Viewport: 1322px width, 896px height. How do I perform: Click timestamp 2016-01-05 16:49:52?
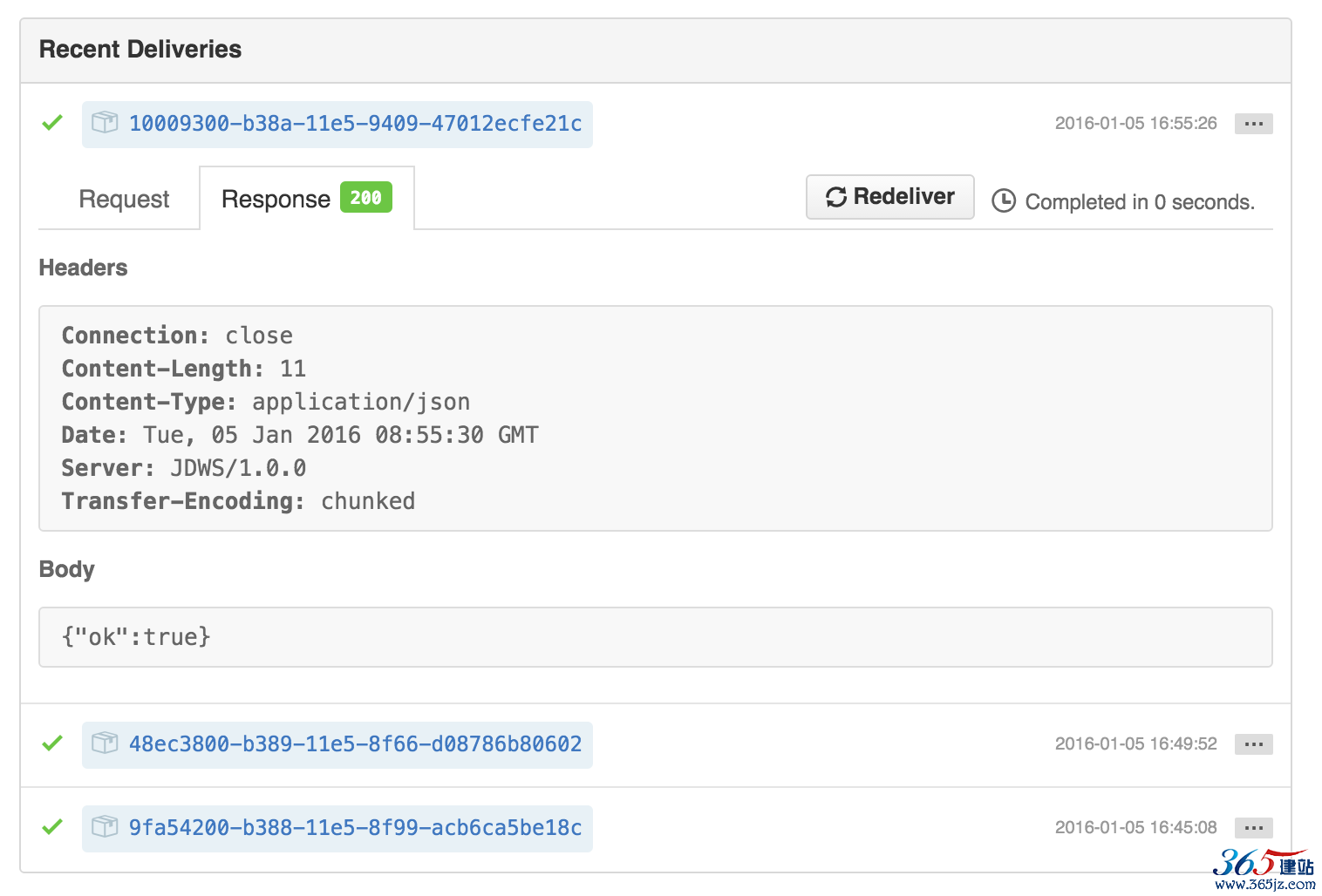click(1135, 744)
